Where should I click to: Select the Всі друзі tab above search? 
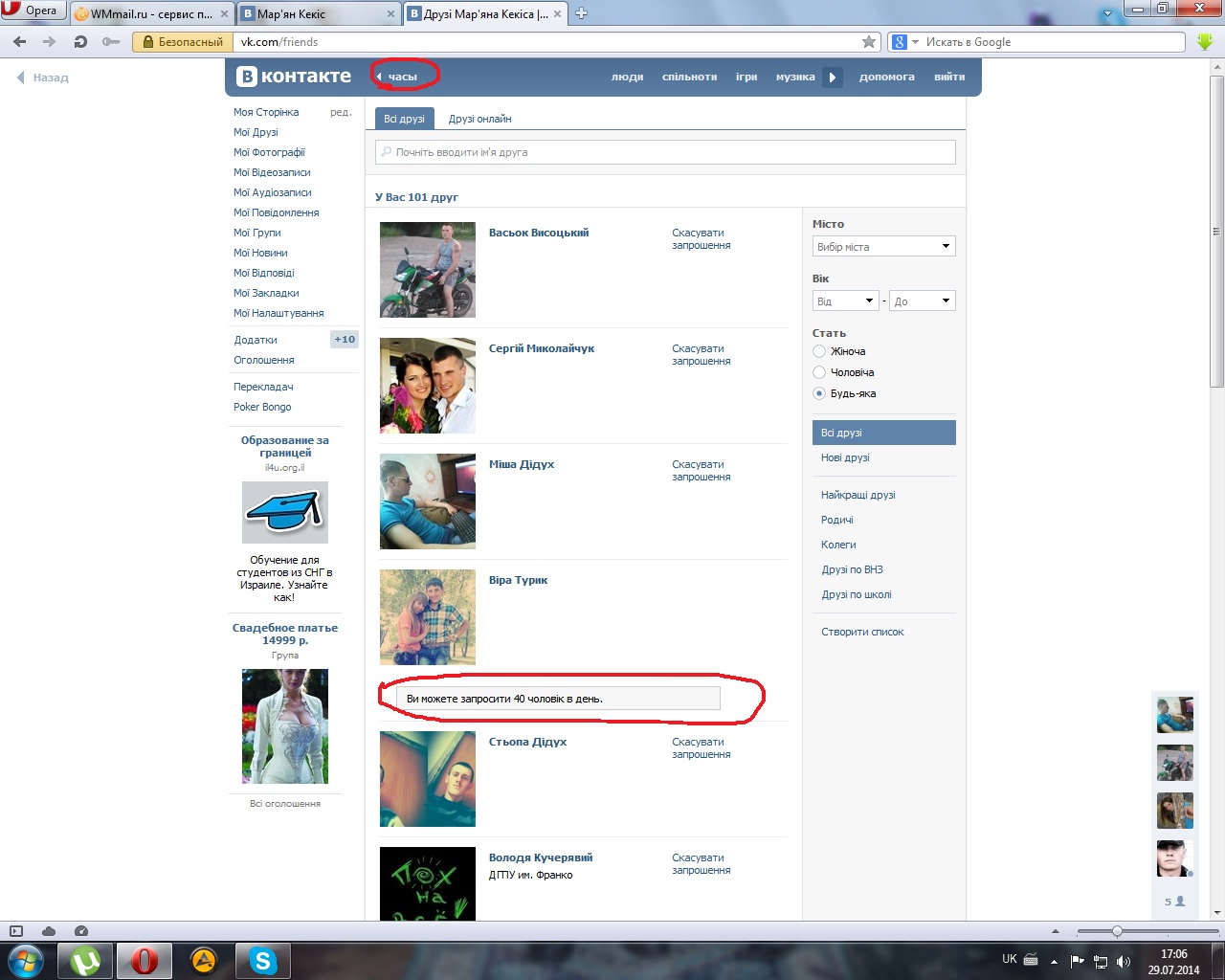(x=404, y=119)
